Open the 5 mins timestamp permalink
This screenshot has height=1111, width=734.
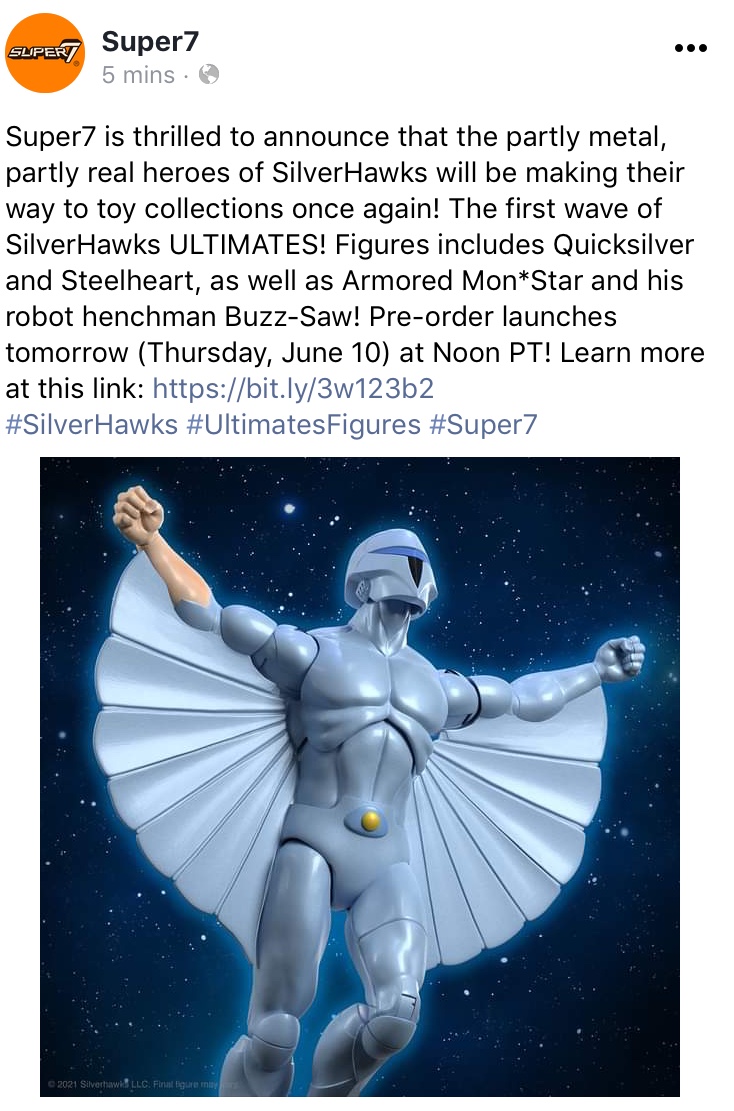coord(138,74)
